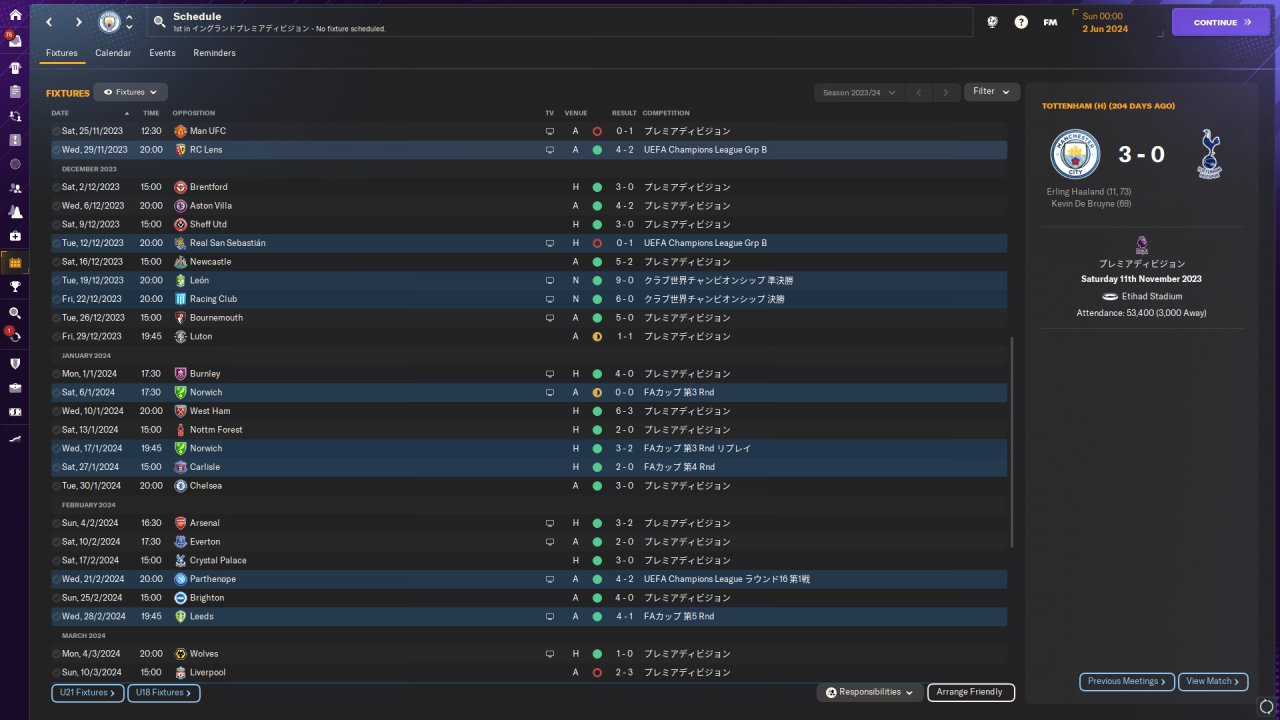This screenshot has height=720, width=1280.
Task: Open the Responsibilities dropdown
Action: (869, 692)
